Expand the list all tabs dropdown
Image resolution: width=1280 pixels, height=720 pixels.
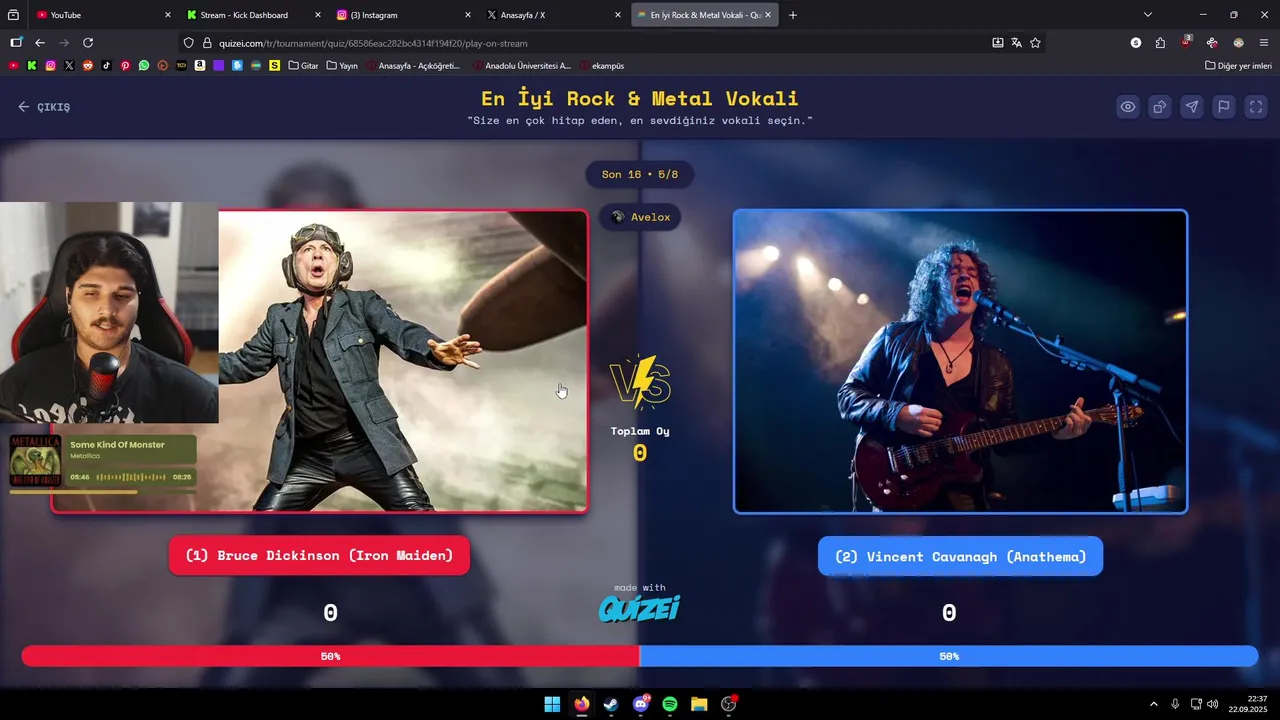[1148, 15]
